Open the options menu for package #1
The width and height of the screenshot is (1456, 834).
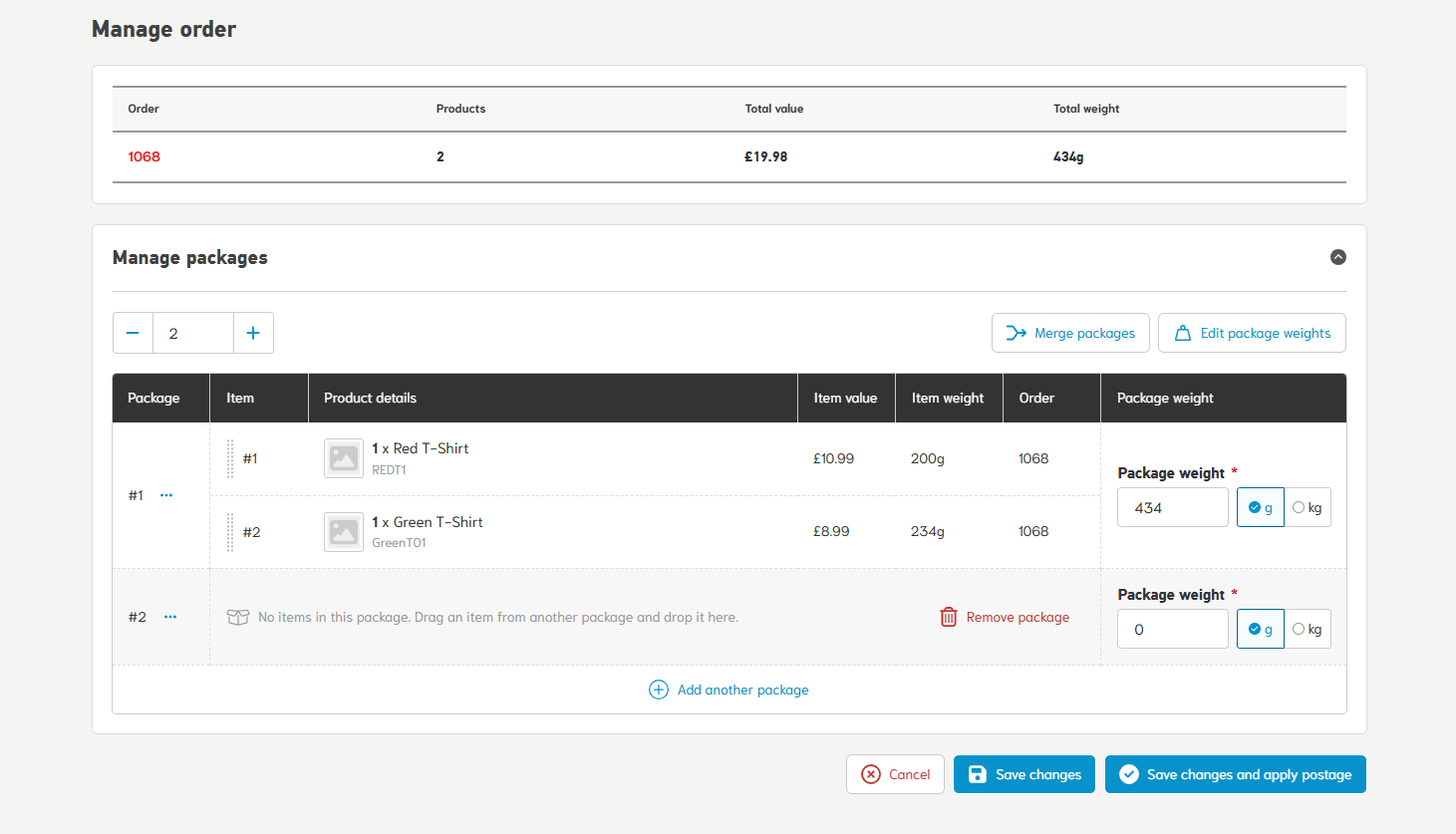166,495
